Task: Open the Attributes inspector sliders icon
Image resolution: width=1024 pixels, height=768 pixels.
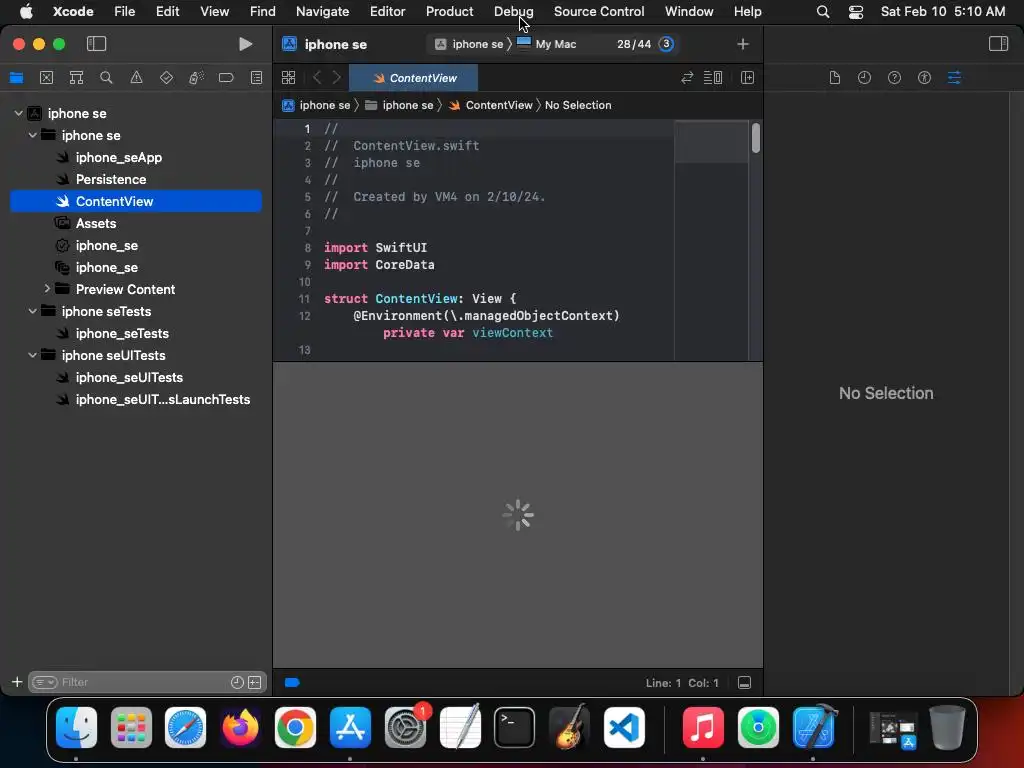Action: pyautogui.click(x=954, y=78)
